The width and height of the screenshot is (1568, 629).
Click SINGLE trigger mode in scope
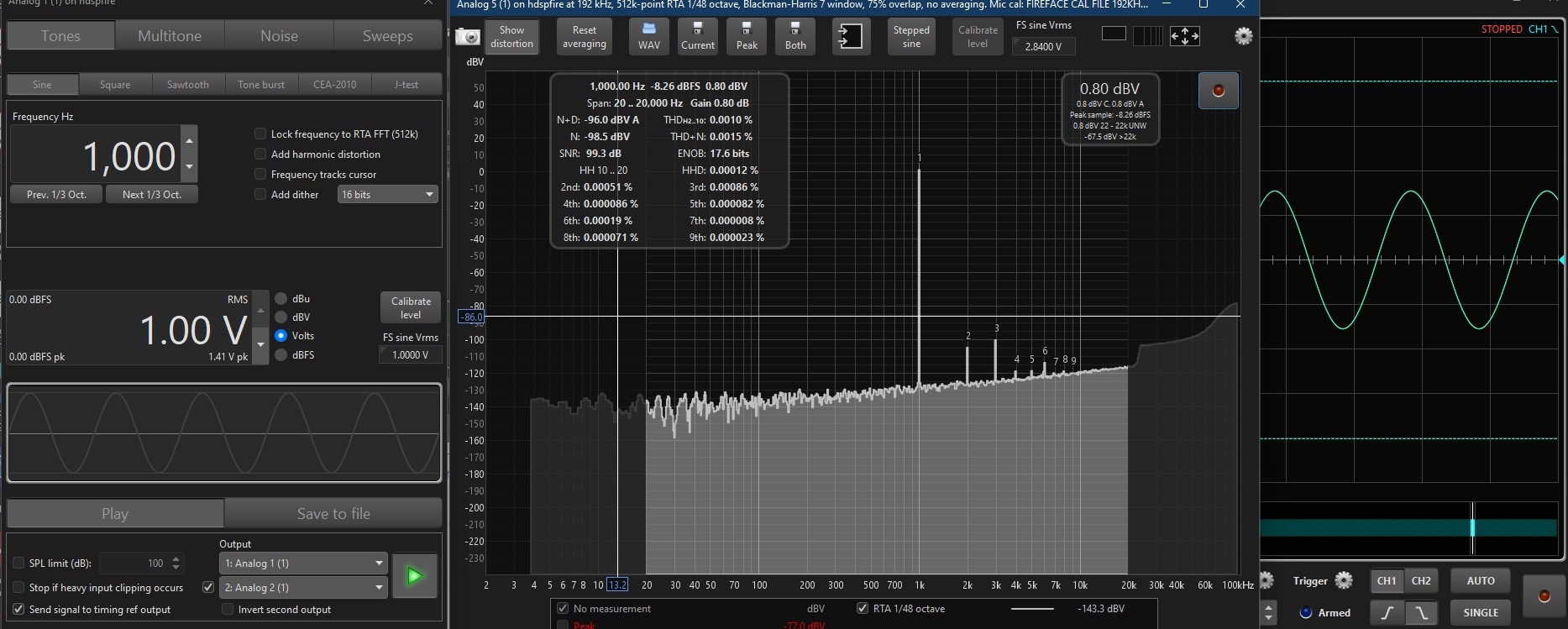(x=1481, y=613)
